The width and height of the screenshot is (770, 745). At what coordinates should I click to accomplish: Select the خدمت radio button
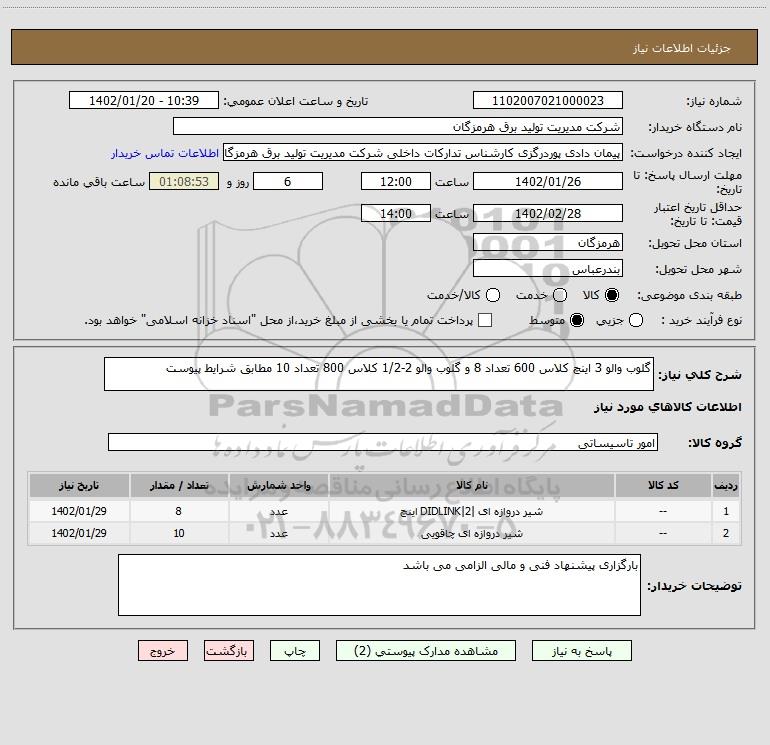tap(560, 295)
